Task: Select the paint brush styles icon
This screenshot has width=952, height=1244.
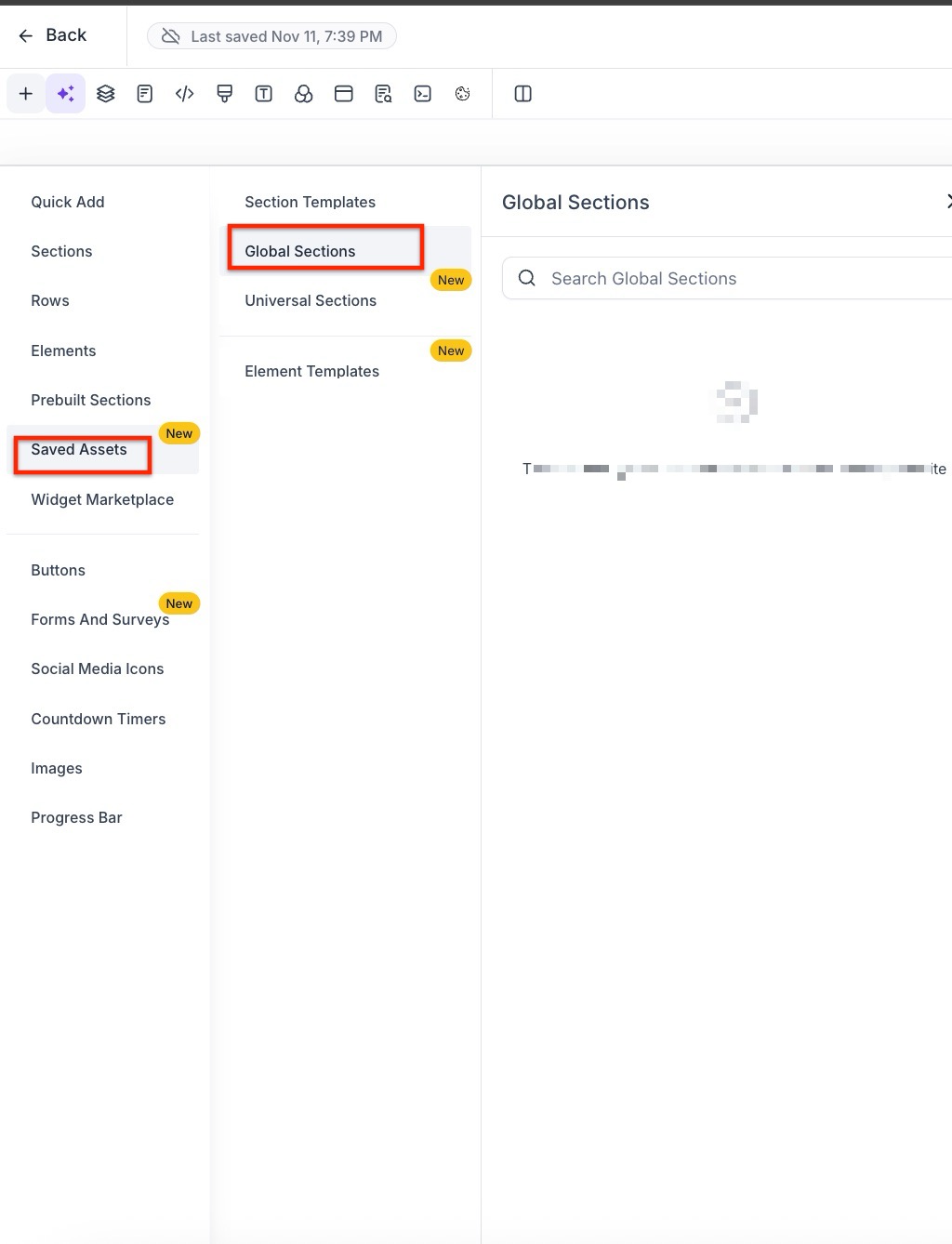Action: [224, 94]
